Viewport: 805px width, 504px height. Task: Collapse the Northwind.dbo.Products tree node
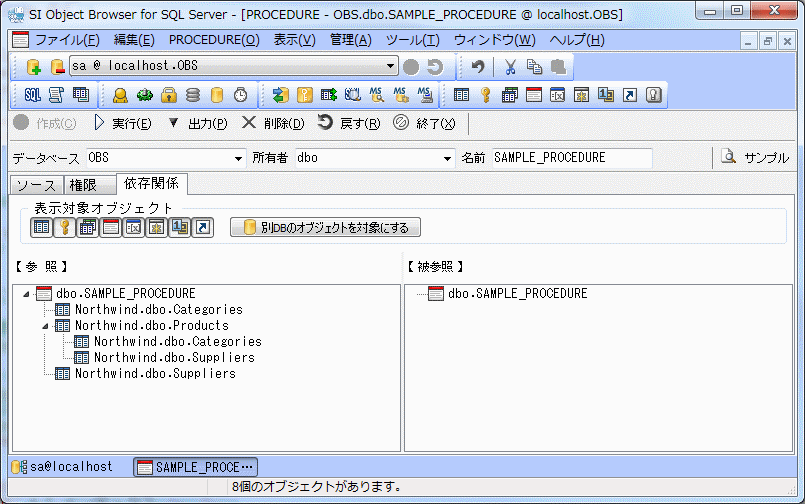(x=45, y=326)
